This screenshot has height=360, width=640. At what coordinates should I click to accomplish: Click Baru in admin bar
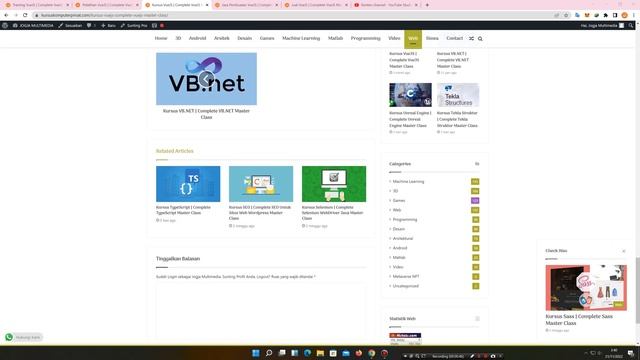click(108, 25)
